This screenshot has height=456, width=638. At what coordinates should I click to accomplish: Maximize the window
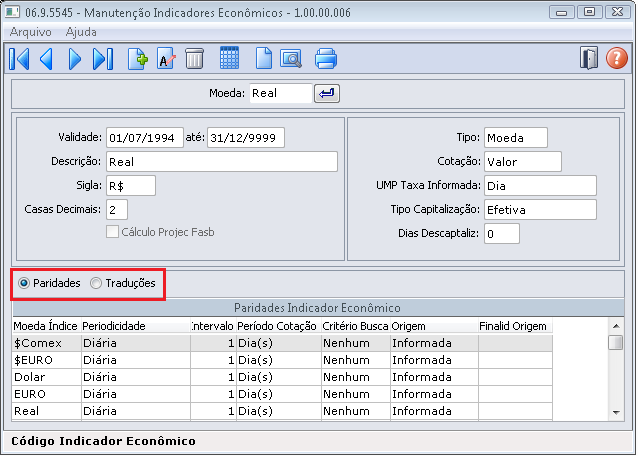589,12
